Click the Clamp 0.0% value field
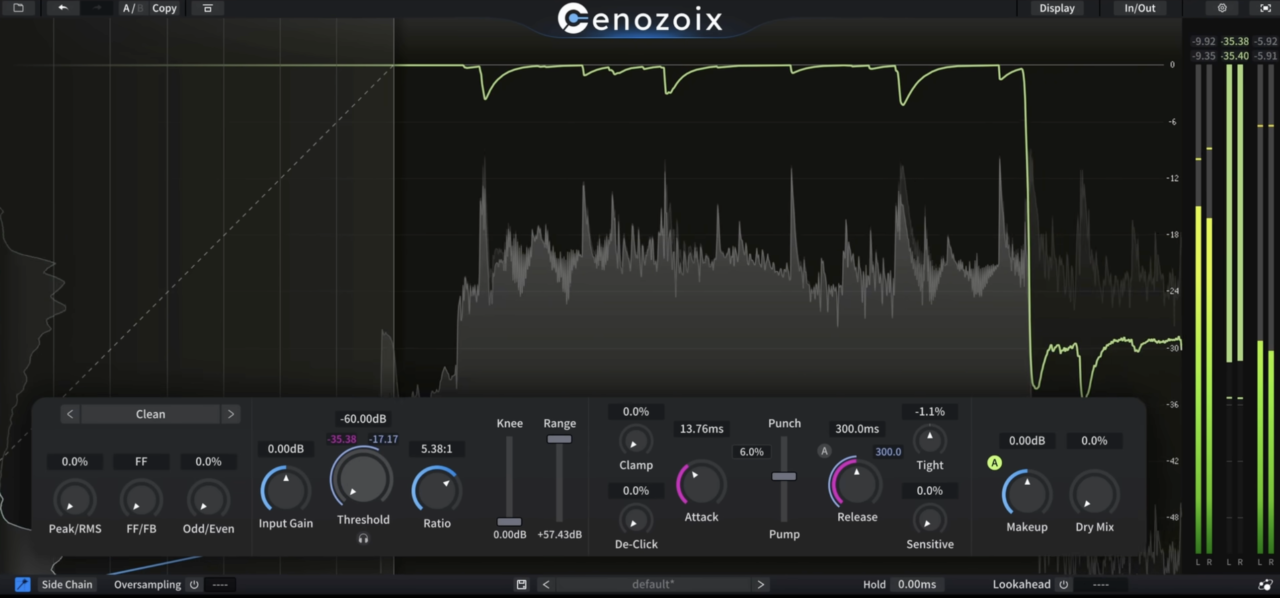The image size is (1280, 598). coord(636,412)
